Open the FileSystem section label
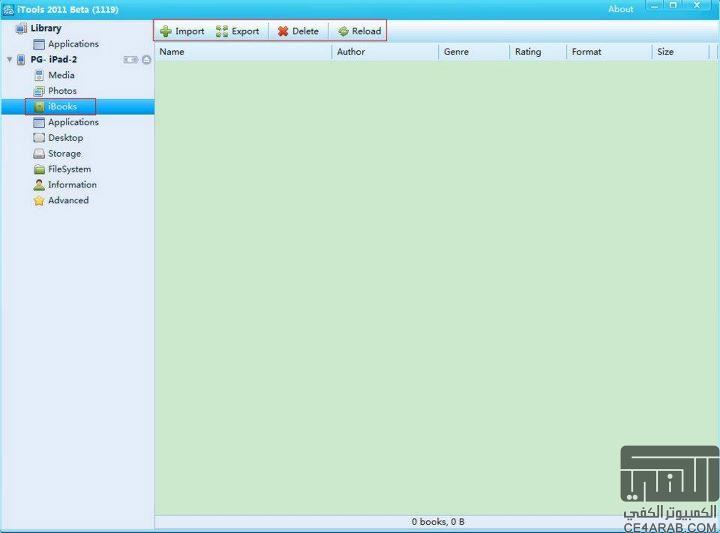This screenshot has width=720, height=533. (x=70, y=169)
